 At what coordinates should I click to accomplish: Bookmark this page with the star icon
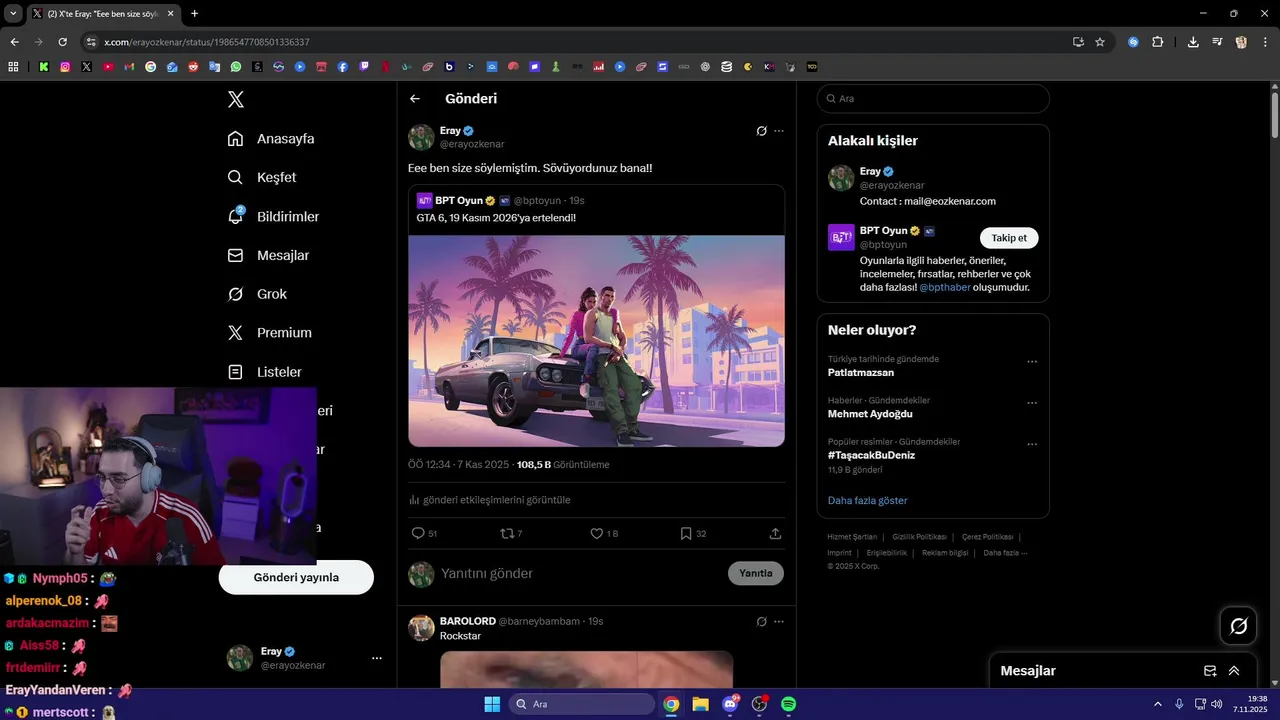[1100, 42]
